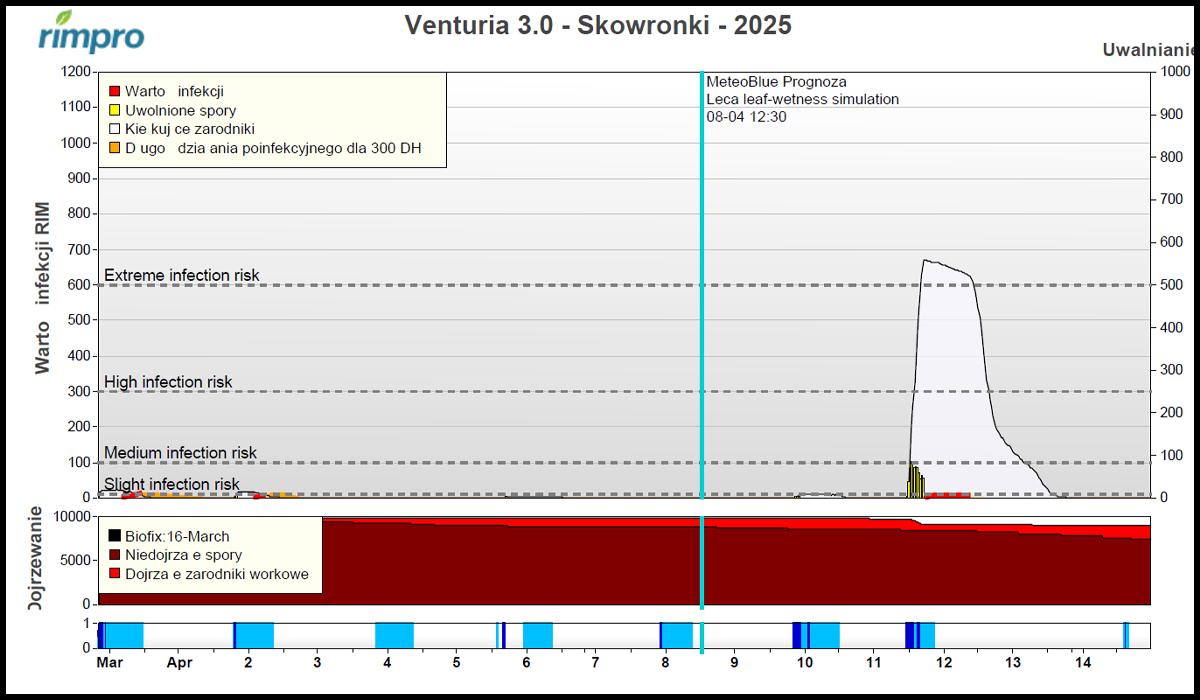Image resolution: width=1200 pixels, height=700 pixels.
Task: Select the High infection risk label
Action: click(x=168, y=382)
